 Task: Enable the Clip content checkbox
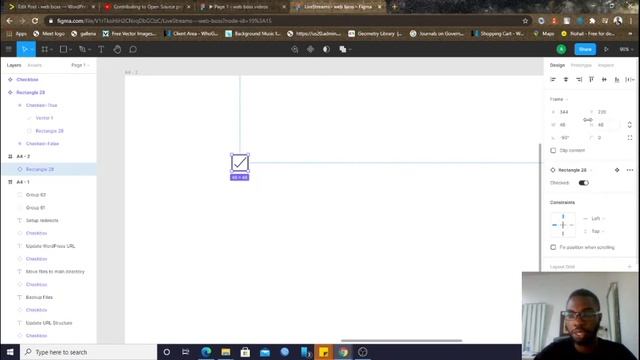tap(553, 151)
